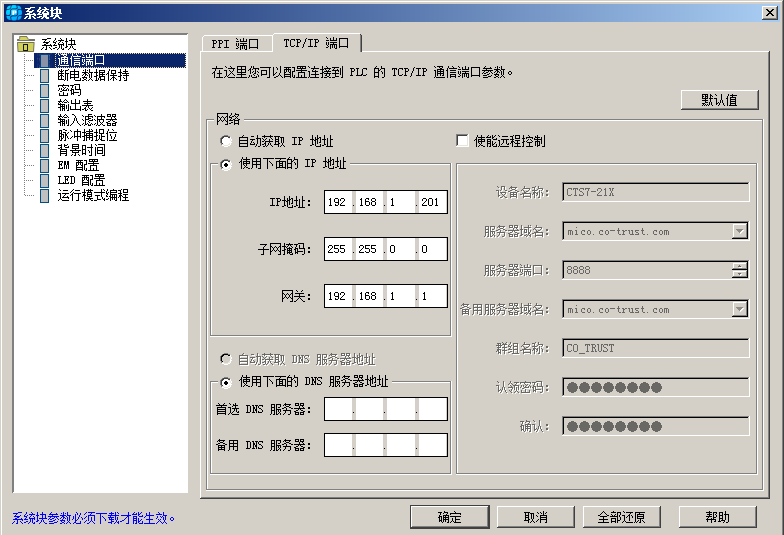Switch to the TCP/IP 端口 tab

(316, 44)
